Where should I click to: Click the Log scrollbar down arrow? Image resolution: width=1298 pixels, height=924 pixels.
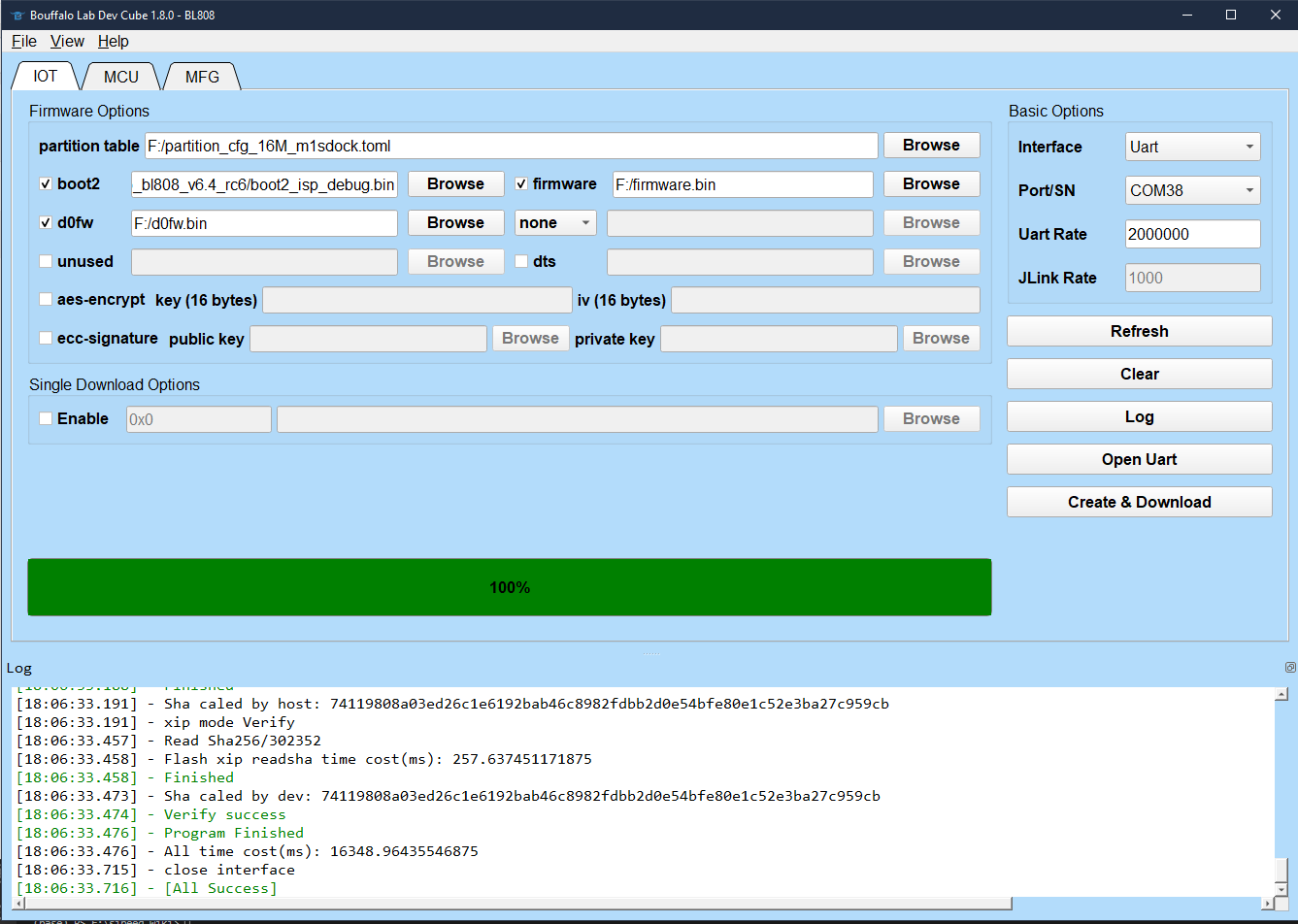pos(1281,889)
